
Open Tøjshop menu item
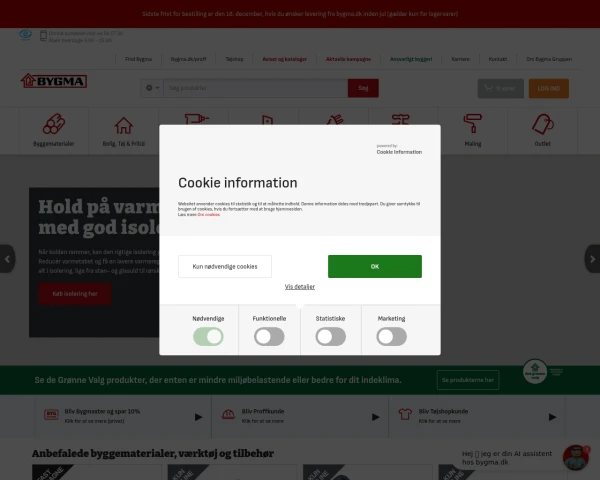234,59
